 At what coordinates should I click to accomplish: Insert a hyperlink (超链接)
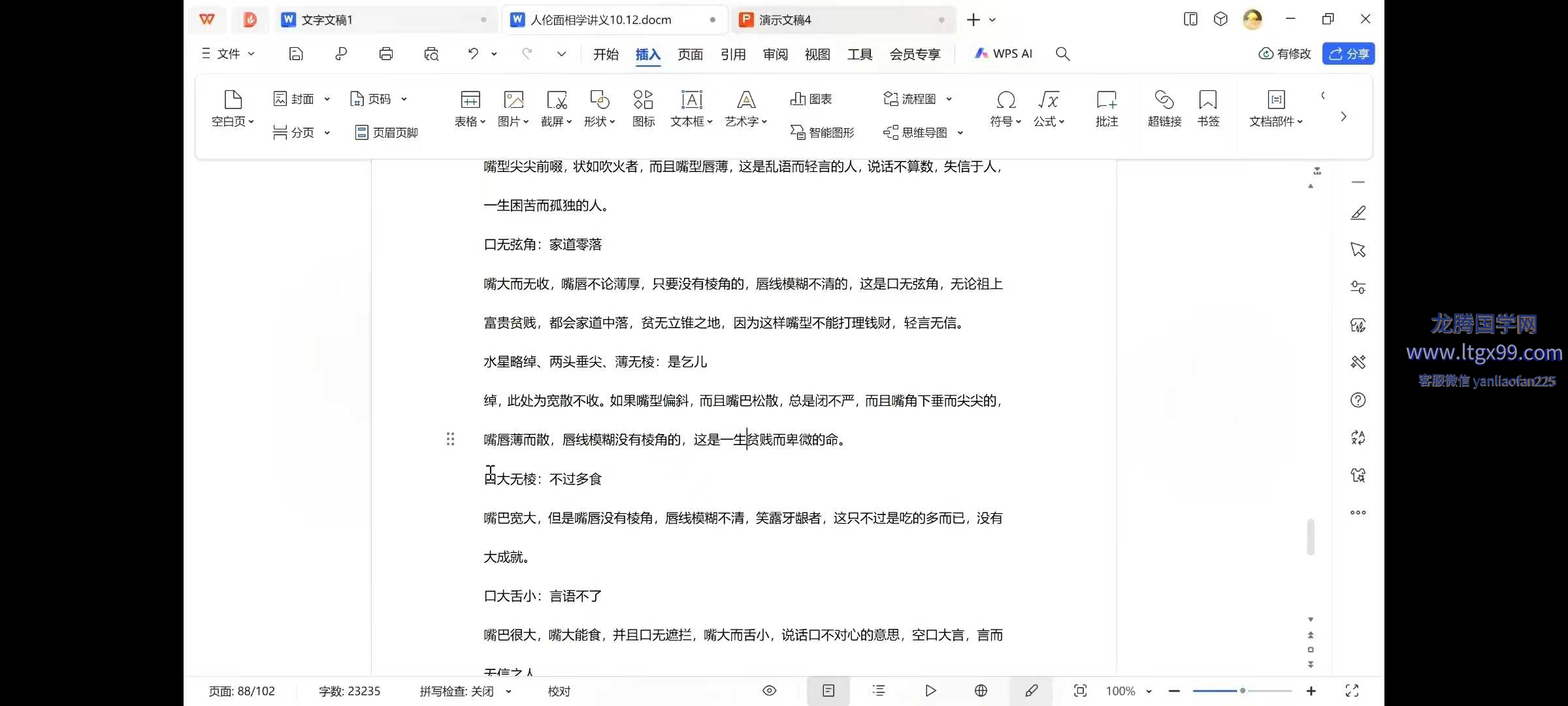point(1164,109)
